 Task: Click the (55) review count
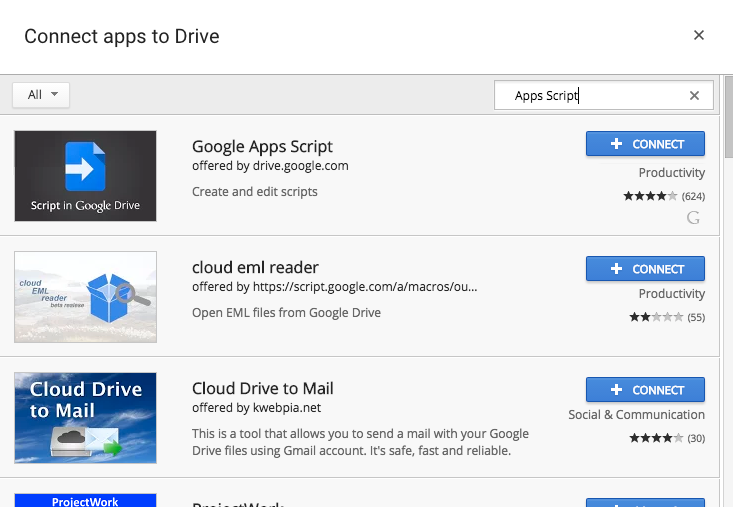pyautogui.click(x=696, y=318)
